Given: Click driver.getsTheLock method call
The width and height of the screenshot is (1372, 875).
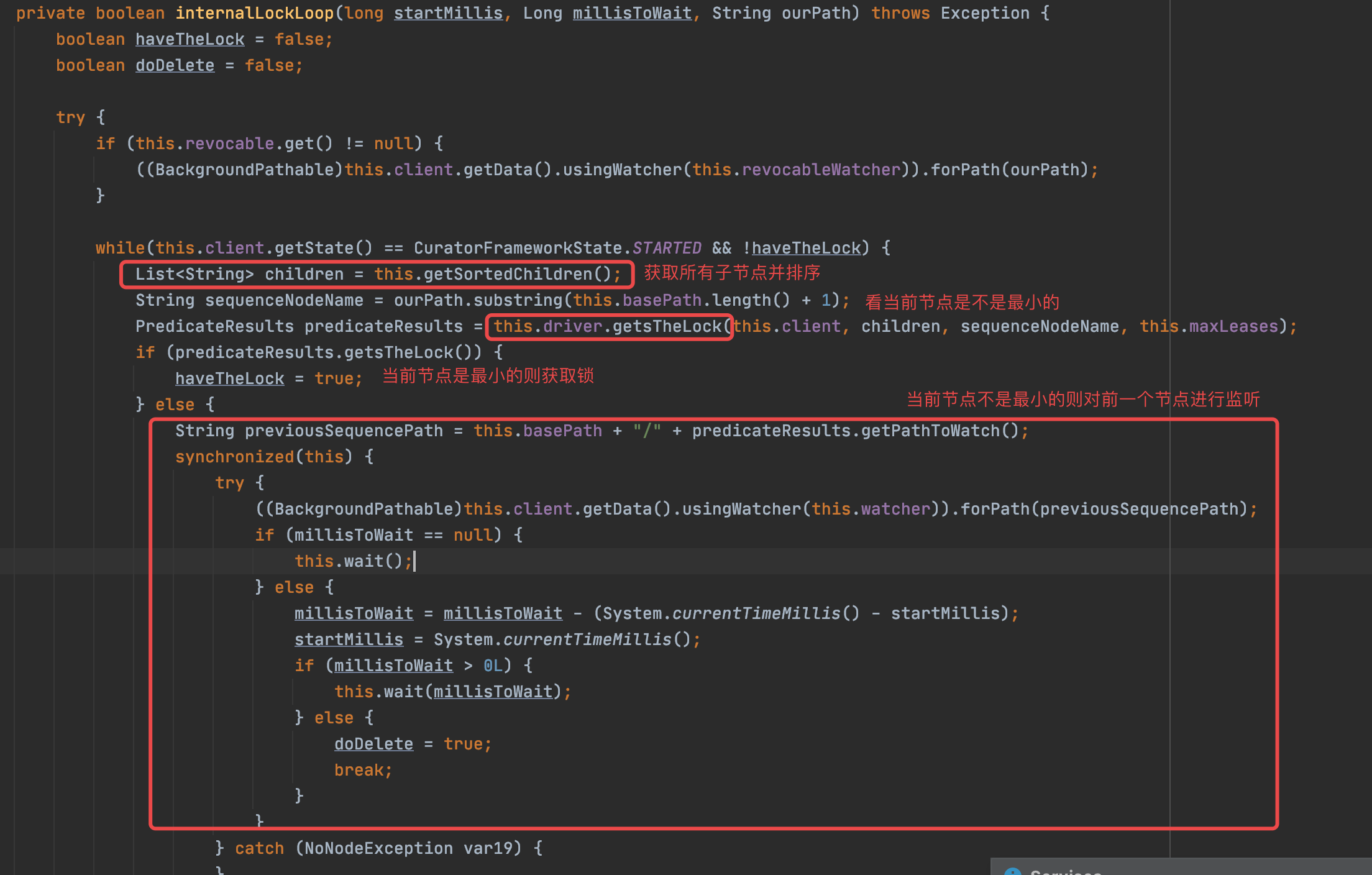Looking at the screenshot, I should point(632,326).
